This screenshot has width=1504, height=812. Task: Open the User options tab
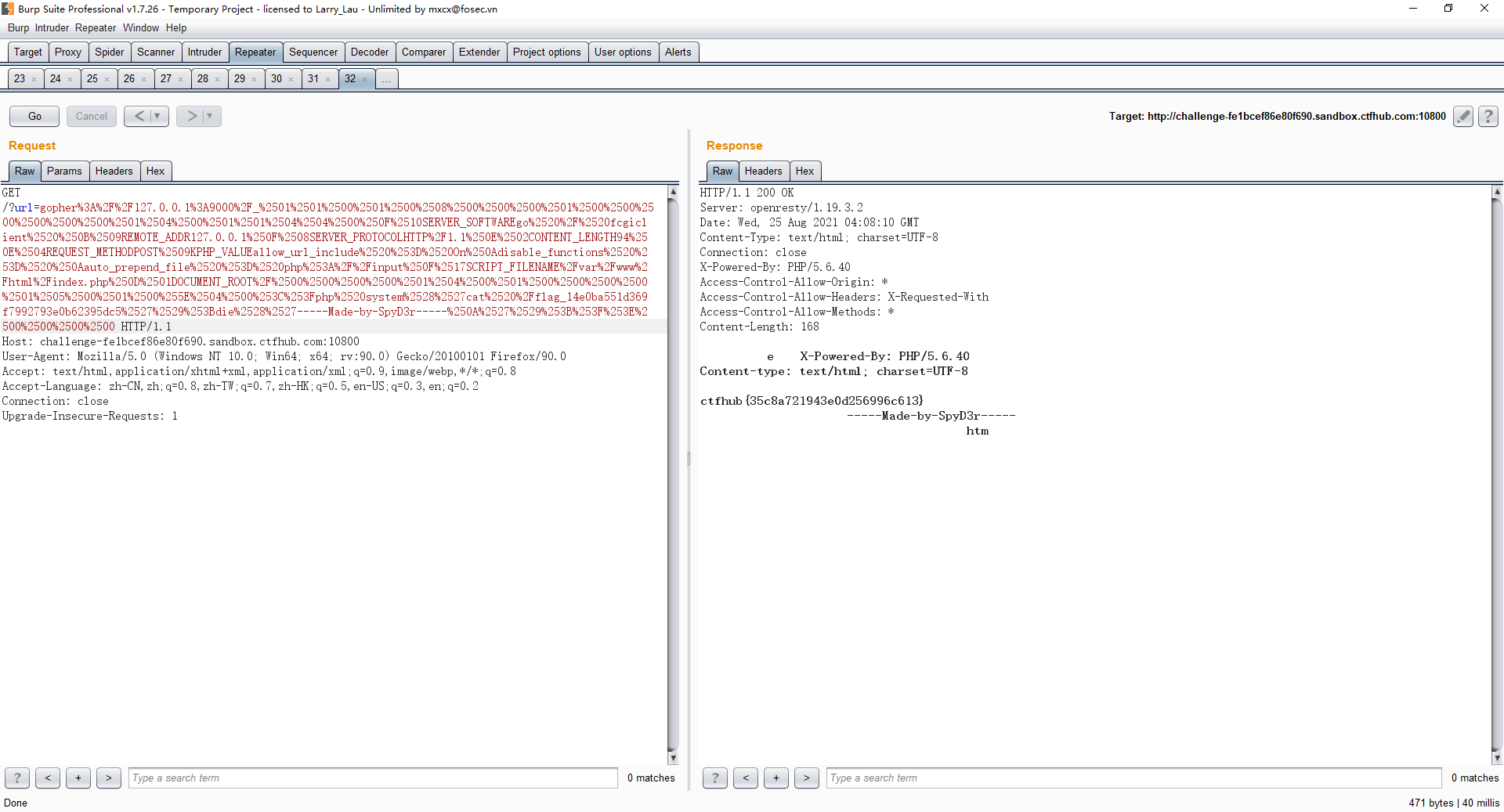tap(623, 52)
